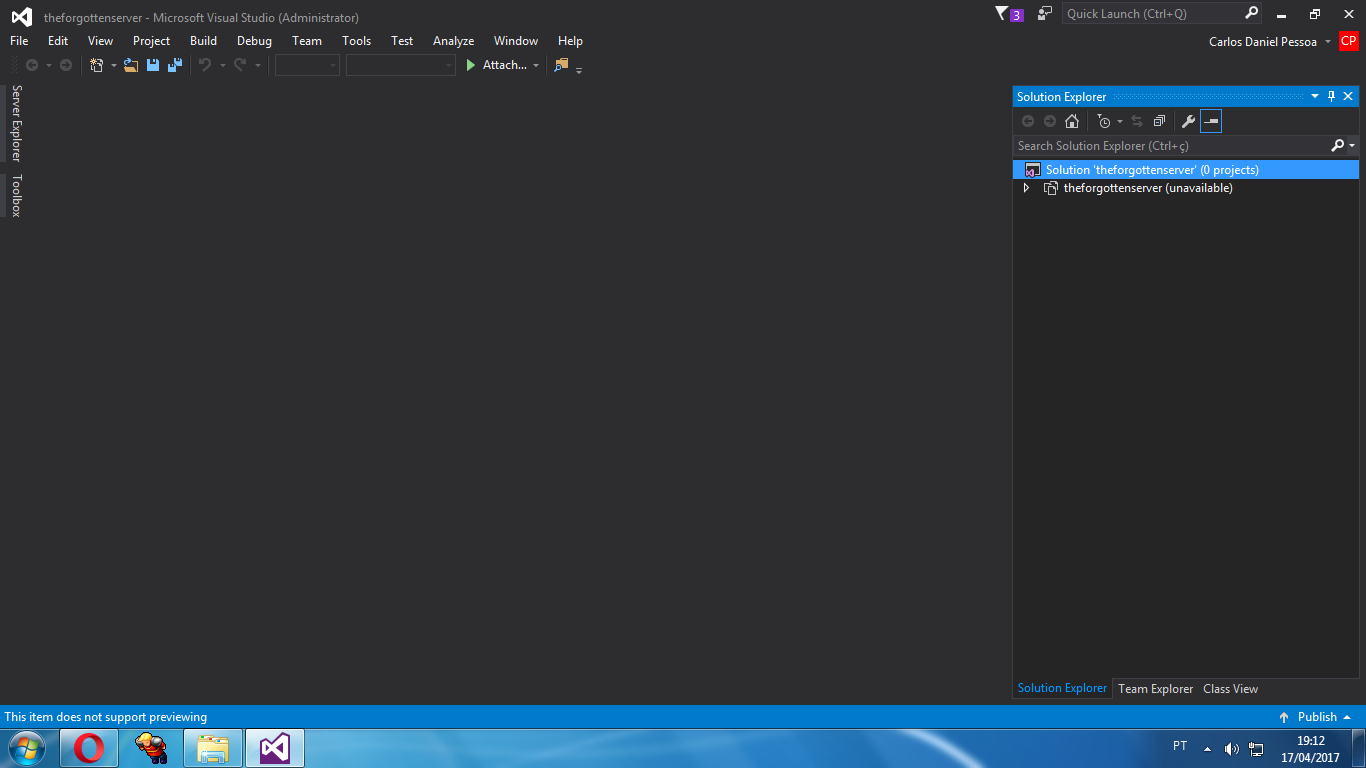Image resolution: width=1366 pixels, height=768 pixels.
Task: Open the File menu
Action: (x=19, y=41)
